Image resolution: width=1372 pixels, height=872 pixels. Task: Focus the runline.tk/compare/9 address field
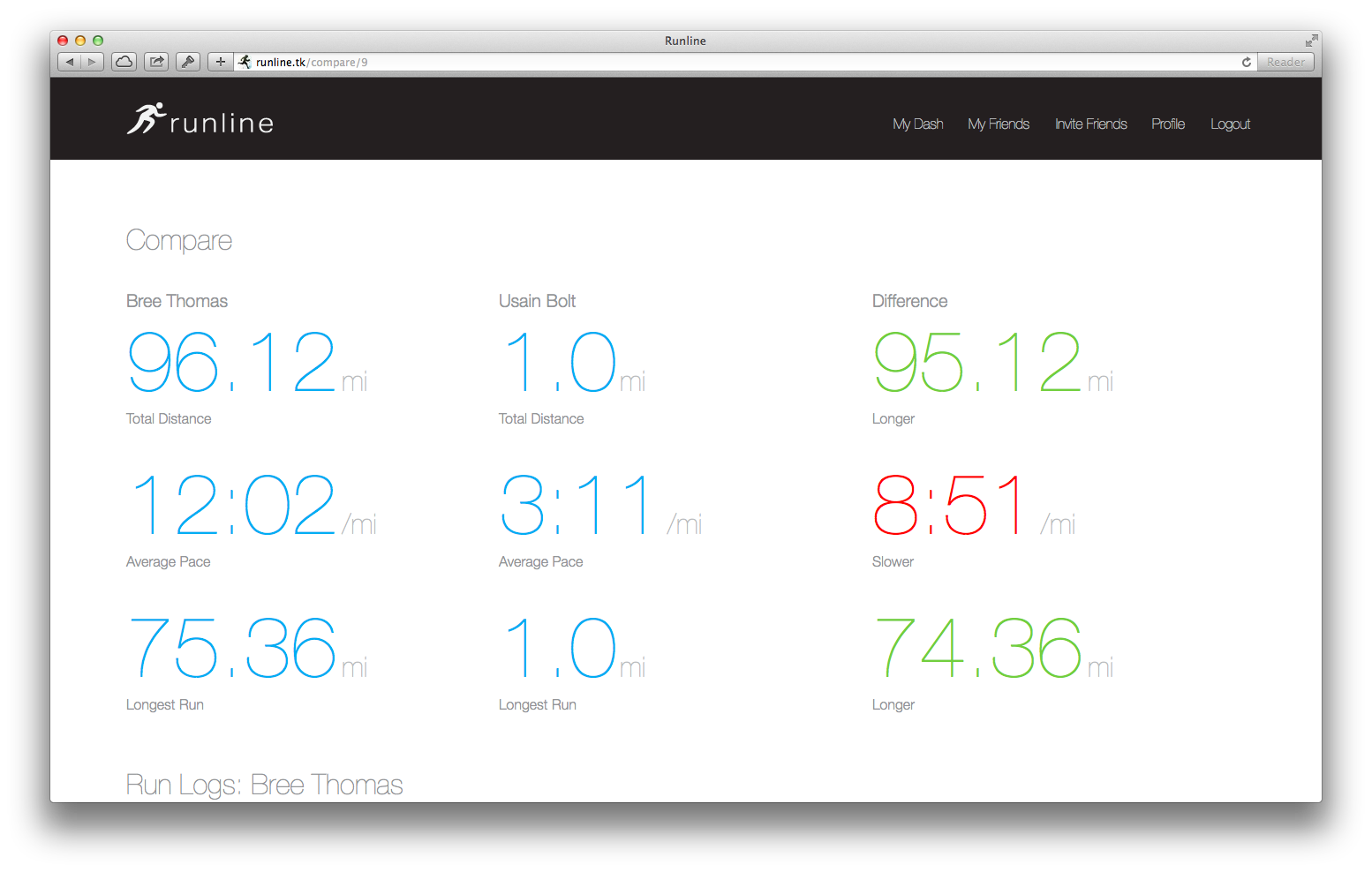(x=745, y=62)
